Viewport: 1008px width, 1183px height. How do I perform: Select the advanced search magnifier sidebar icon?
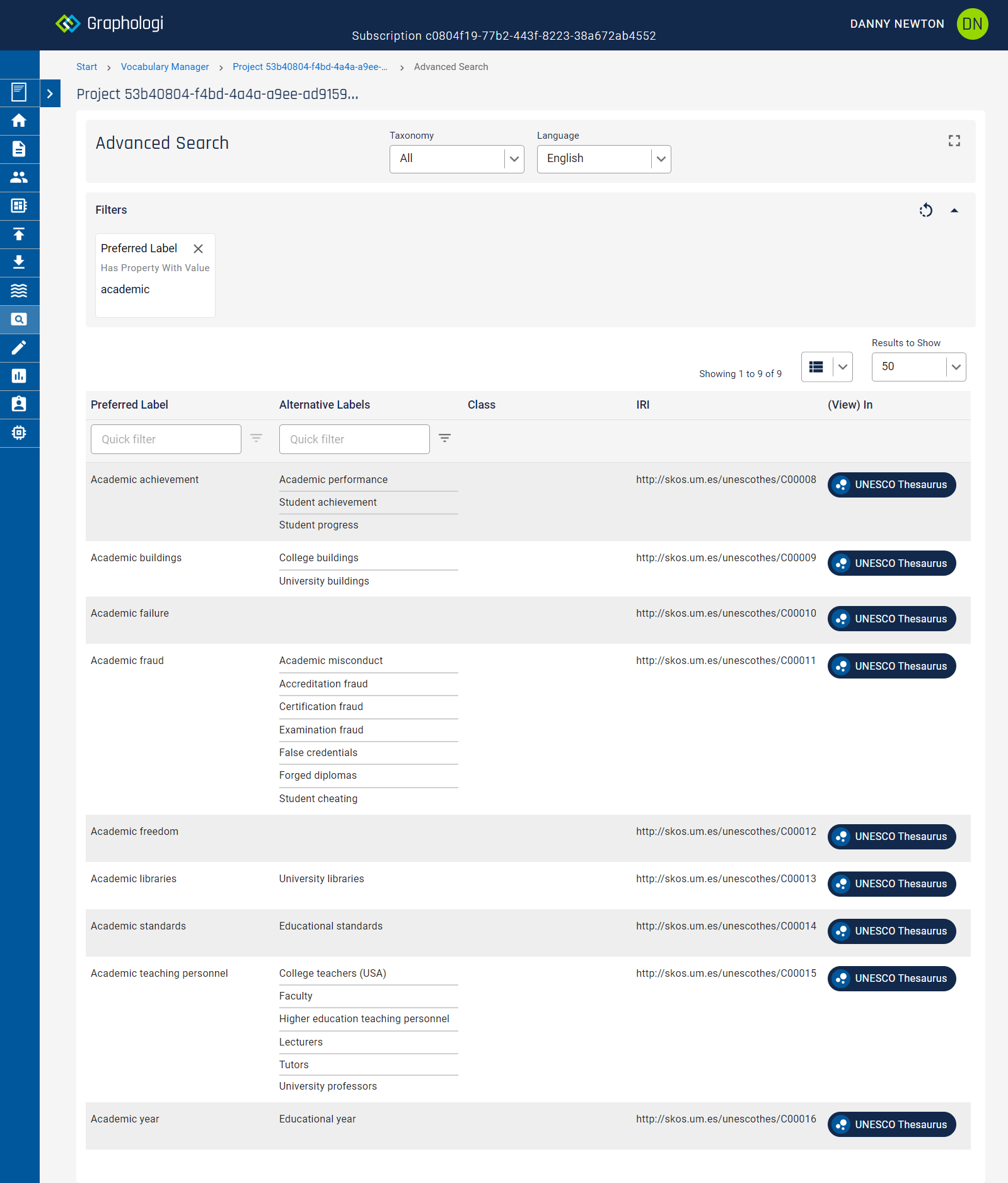click(20, 319)
